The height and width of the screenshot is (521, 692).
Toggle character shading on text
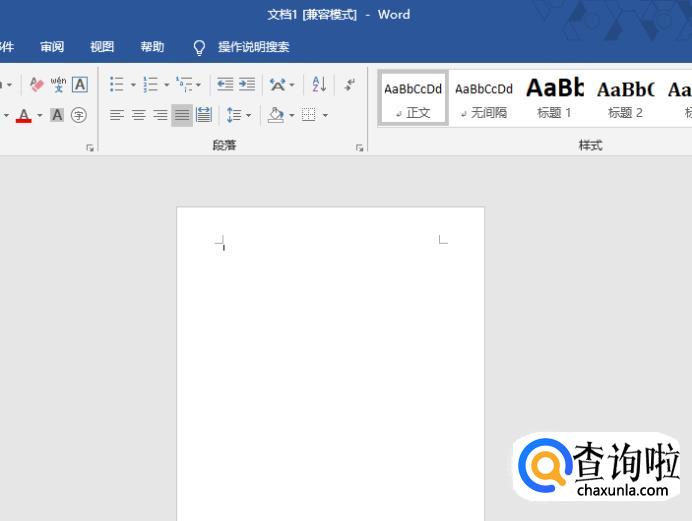tap(57, 115)
